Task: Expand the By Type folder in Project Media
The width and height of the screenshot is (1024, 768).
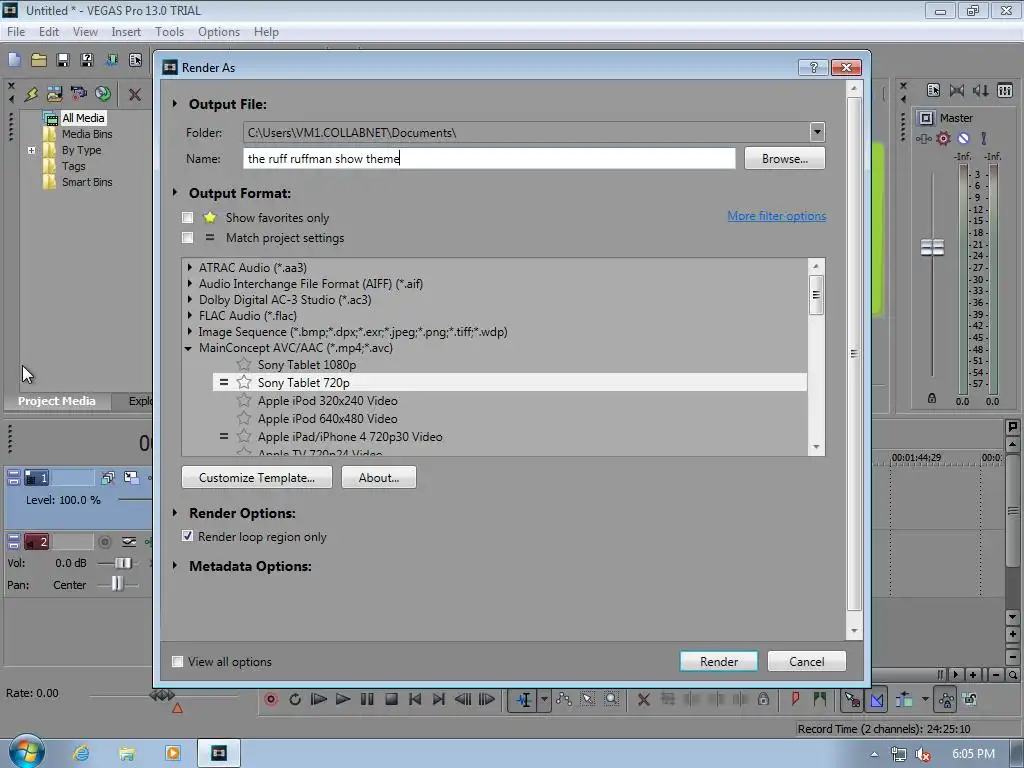Action: click(x=31, y=150)
